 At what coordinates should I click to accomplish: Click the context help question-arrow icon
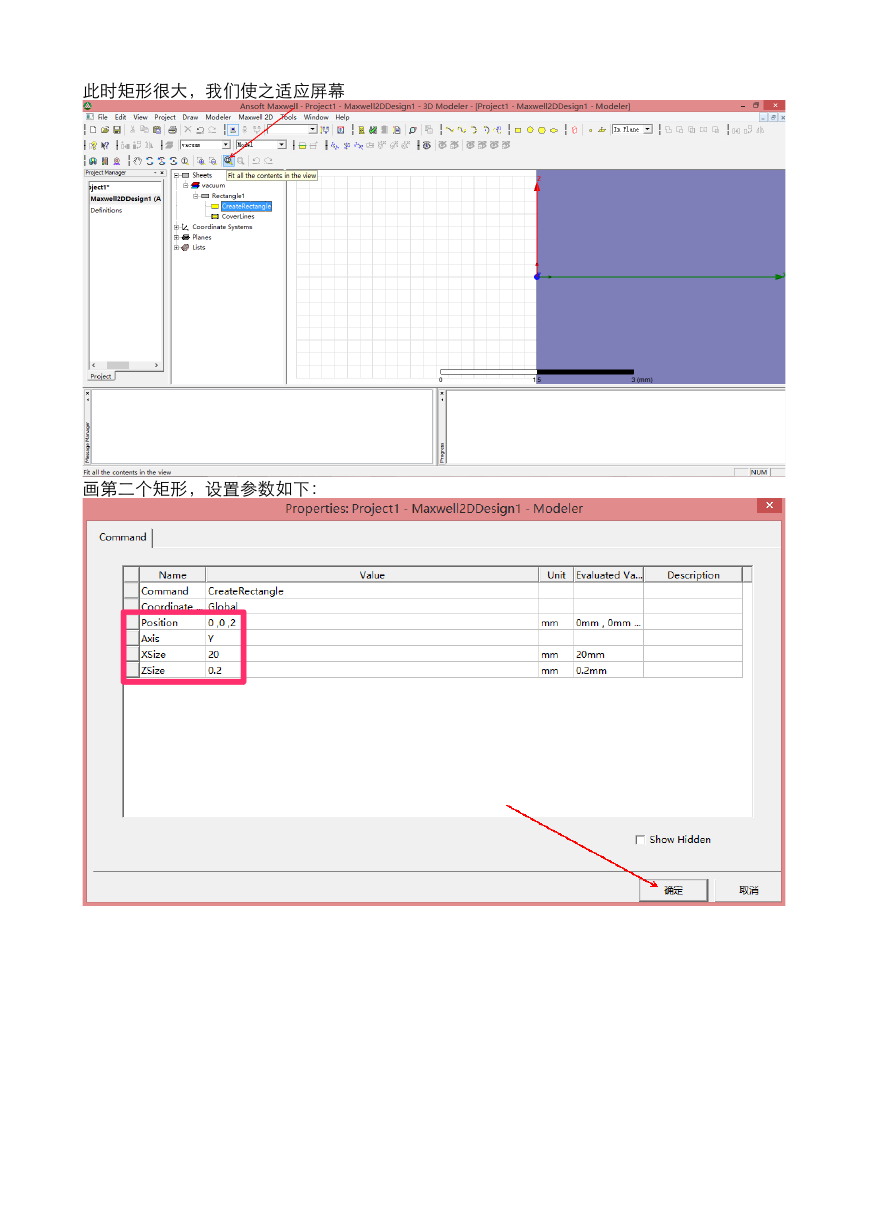click(105, 145)
